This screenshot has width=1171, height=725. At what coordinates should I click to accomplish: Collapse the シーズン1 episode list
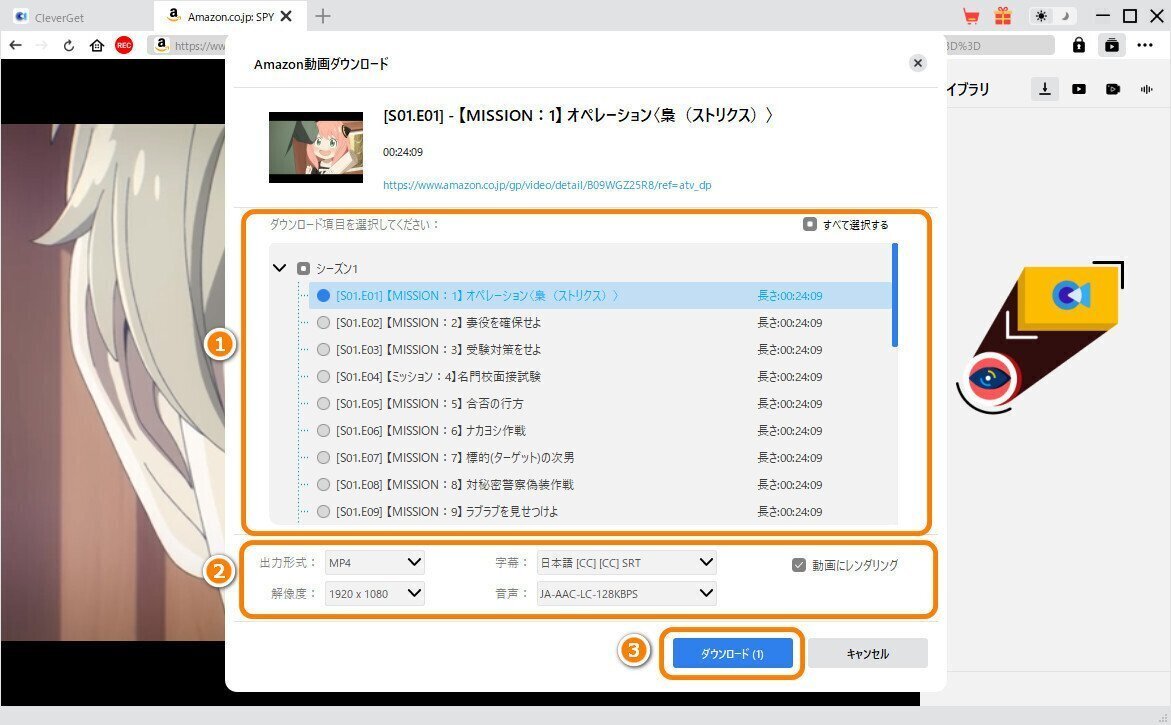[x=279, y=268]
